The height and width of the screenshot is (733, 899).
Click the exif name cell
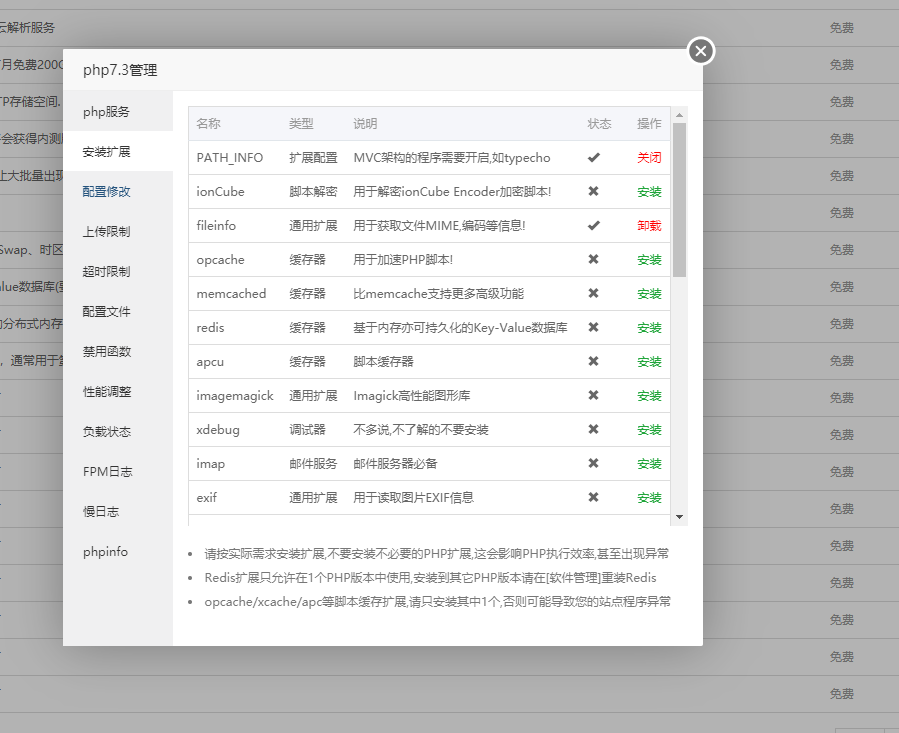(x=206, y=497)
